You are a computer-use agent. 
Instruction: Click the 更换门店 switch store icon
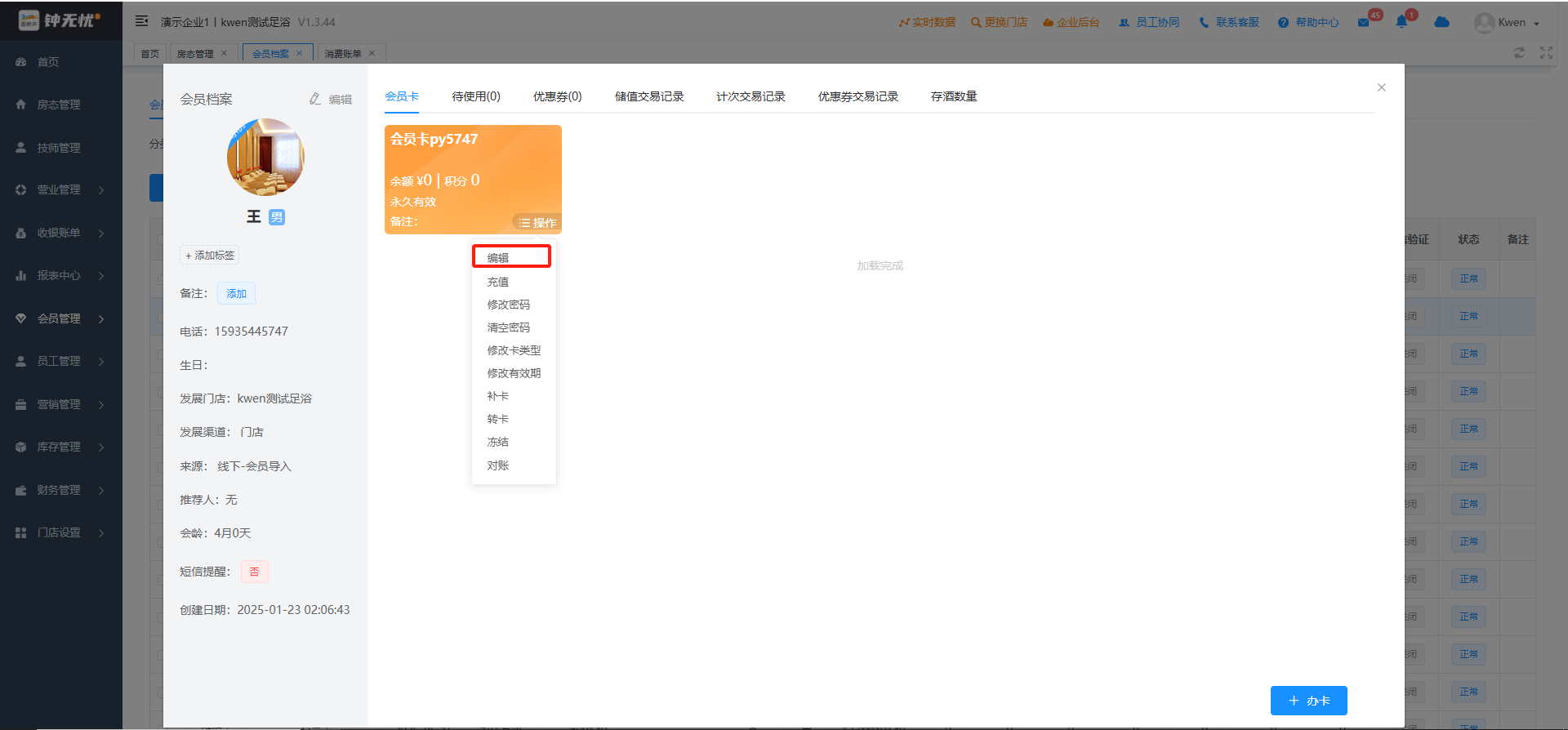pos(975,22)
